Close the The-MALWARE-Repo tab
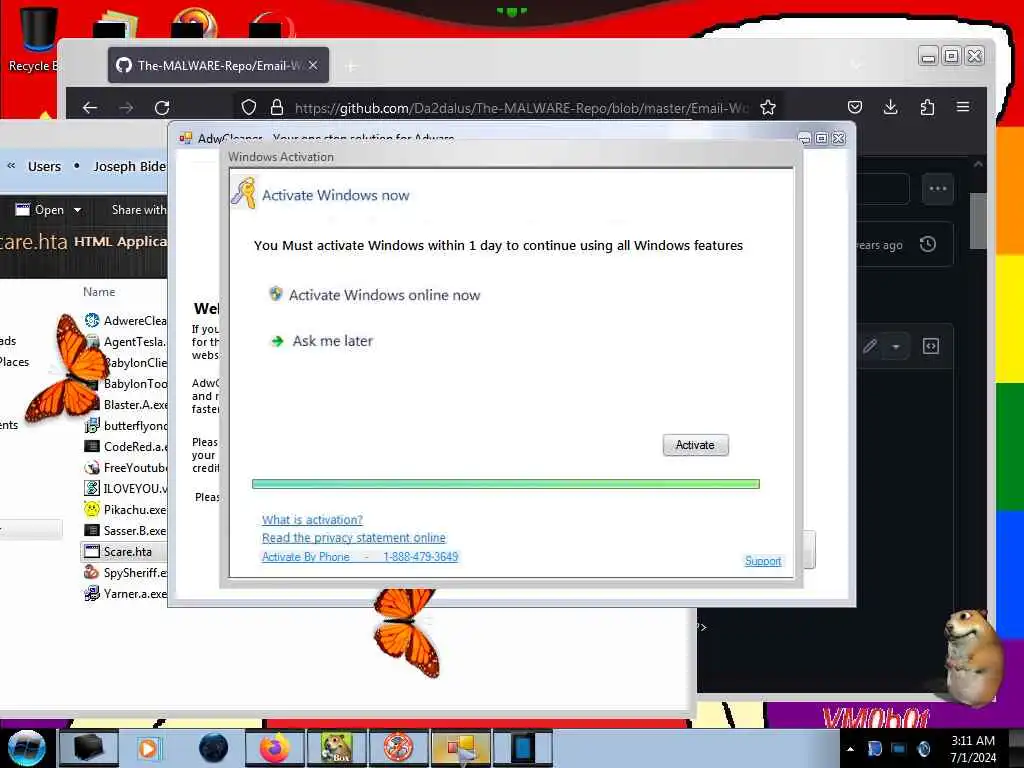The height and width of the screenshot is (768, 1024). pyautogui.click(x=313, y=65)
